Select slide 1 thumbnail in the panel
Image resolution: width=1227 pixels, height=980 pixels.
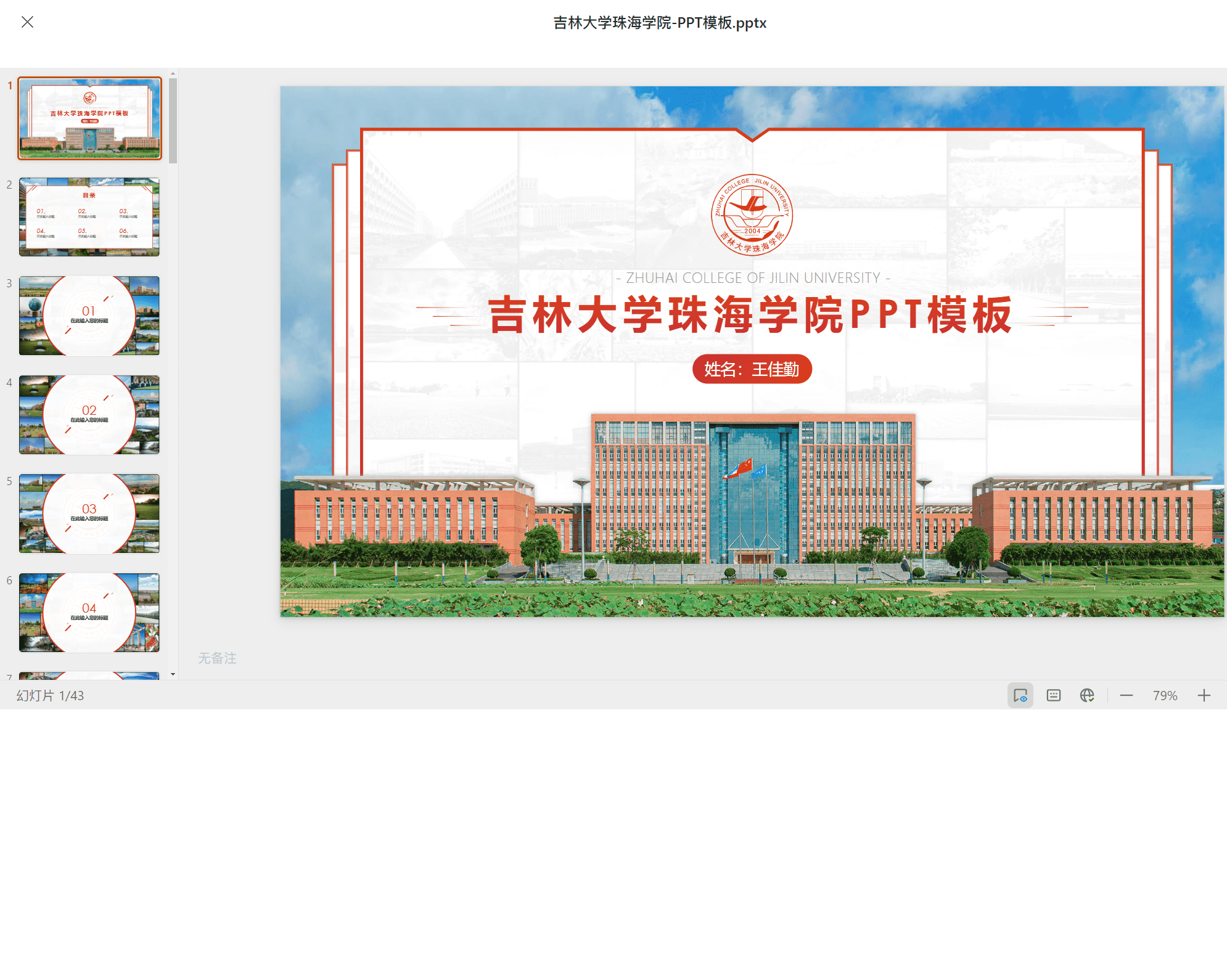(90, 118)
